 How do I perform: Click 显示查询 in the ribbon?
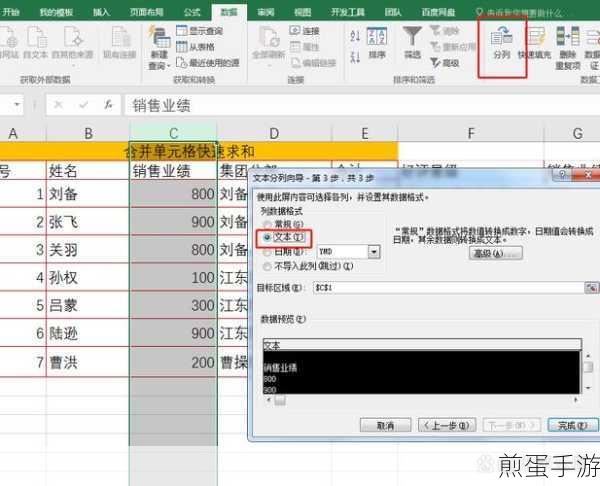coord(199,31)
